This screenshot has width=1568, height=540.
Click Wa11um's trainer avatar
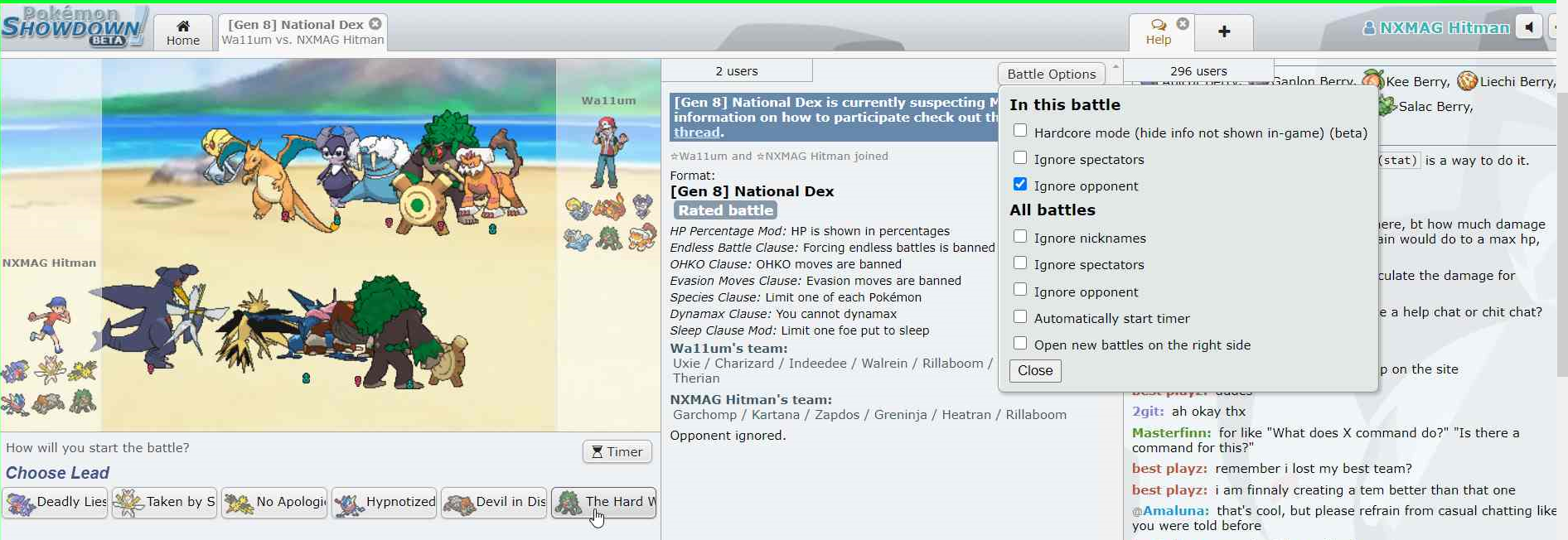pos(609,152)
